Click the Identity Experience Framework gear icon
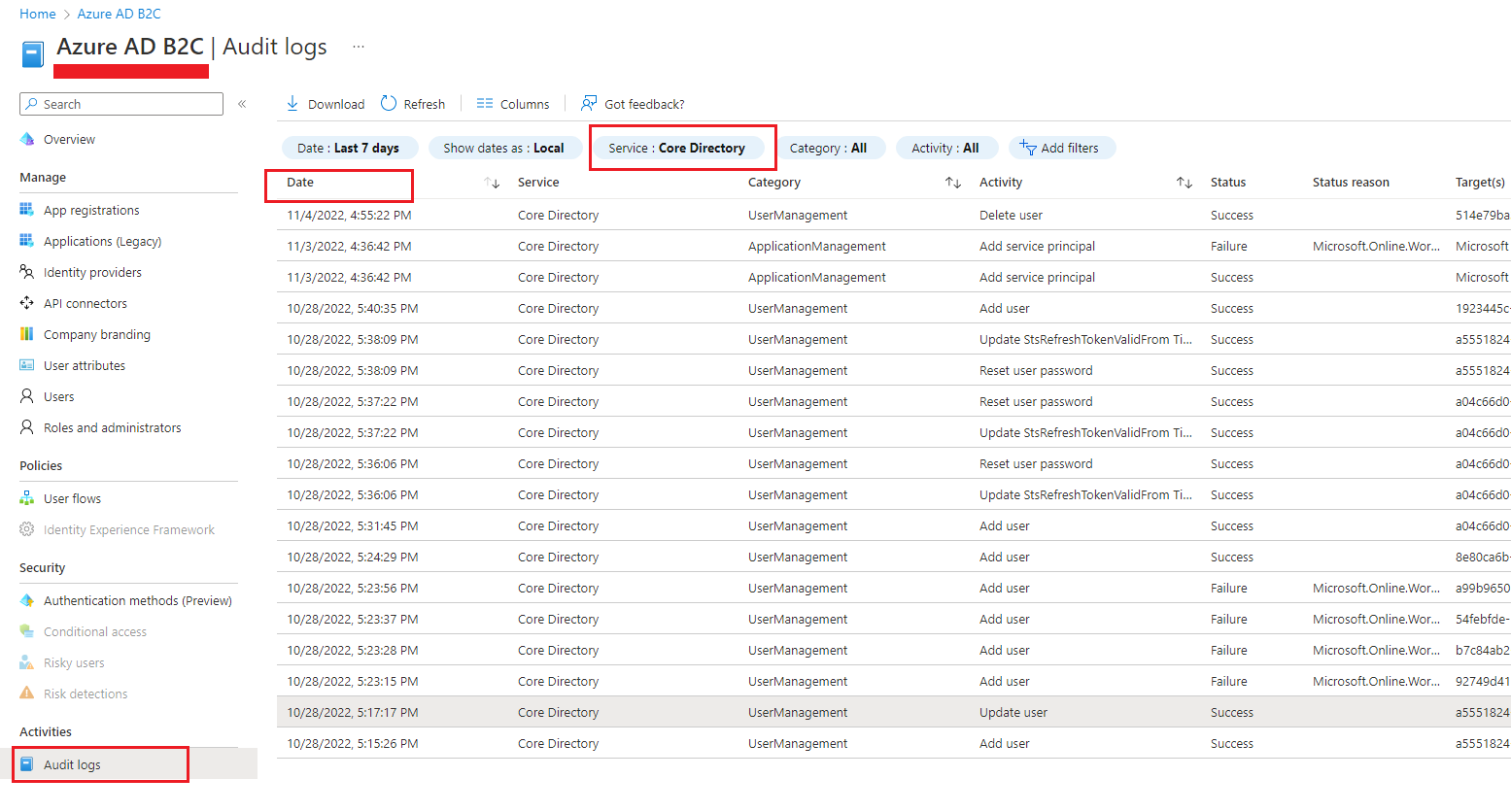This screenshot has width=1511, height=812. coord(27,529)
